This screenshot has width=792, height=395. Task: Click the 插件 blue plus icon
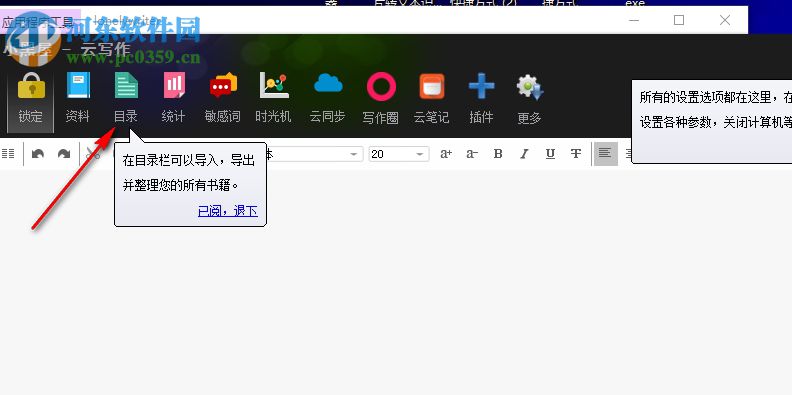481,86
